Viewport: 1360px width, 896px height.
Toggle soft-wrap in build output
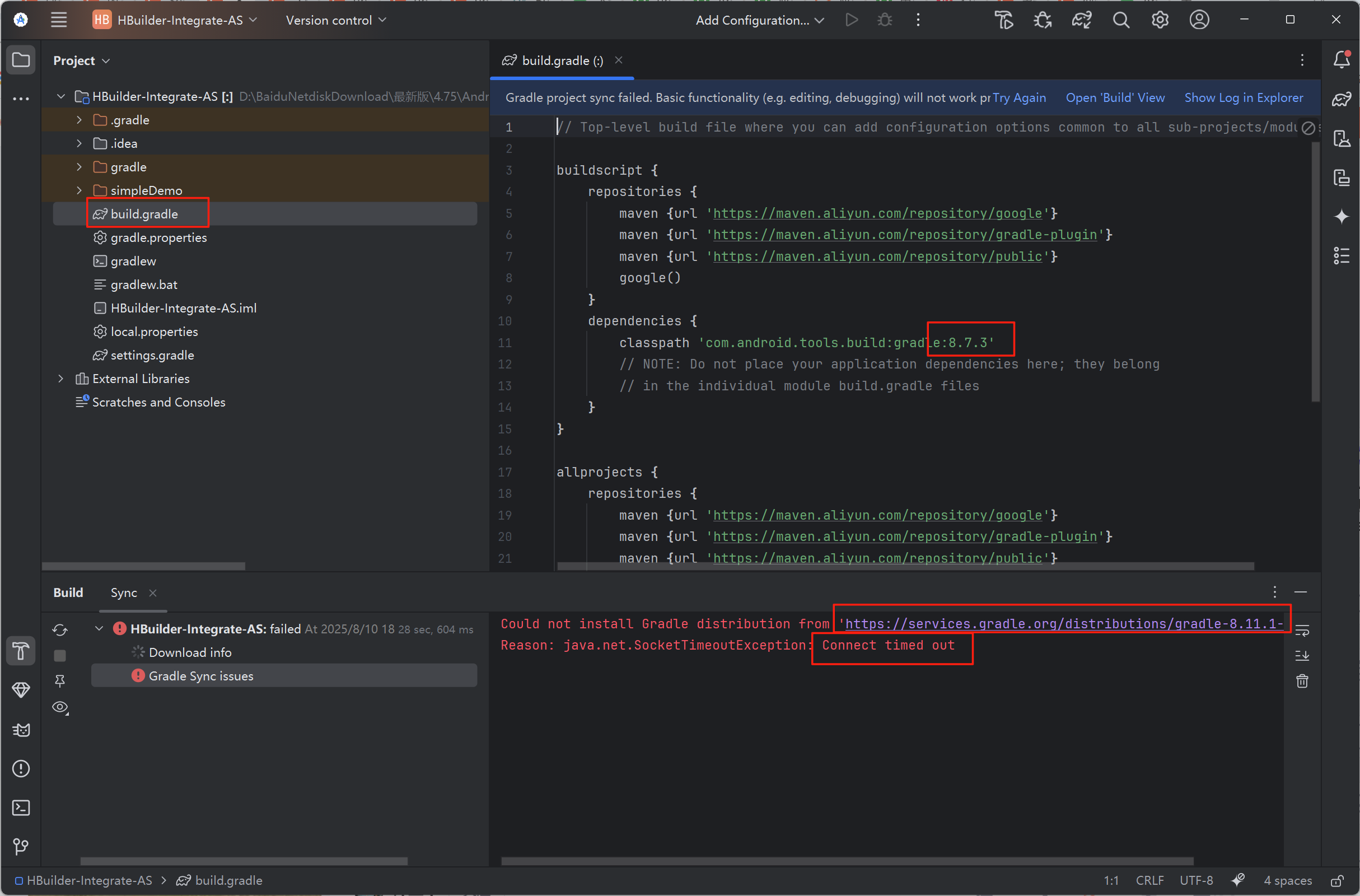[x=1302, y=631]
